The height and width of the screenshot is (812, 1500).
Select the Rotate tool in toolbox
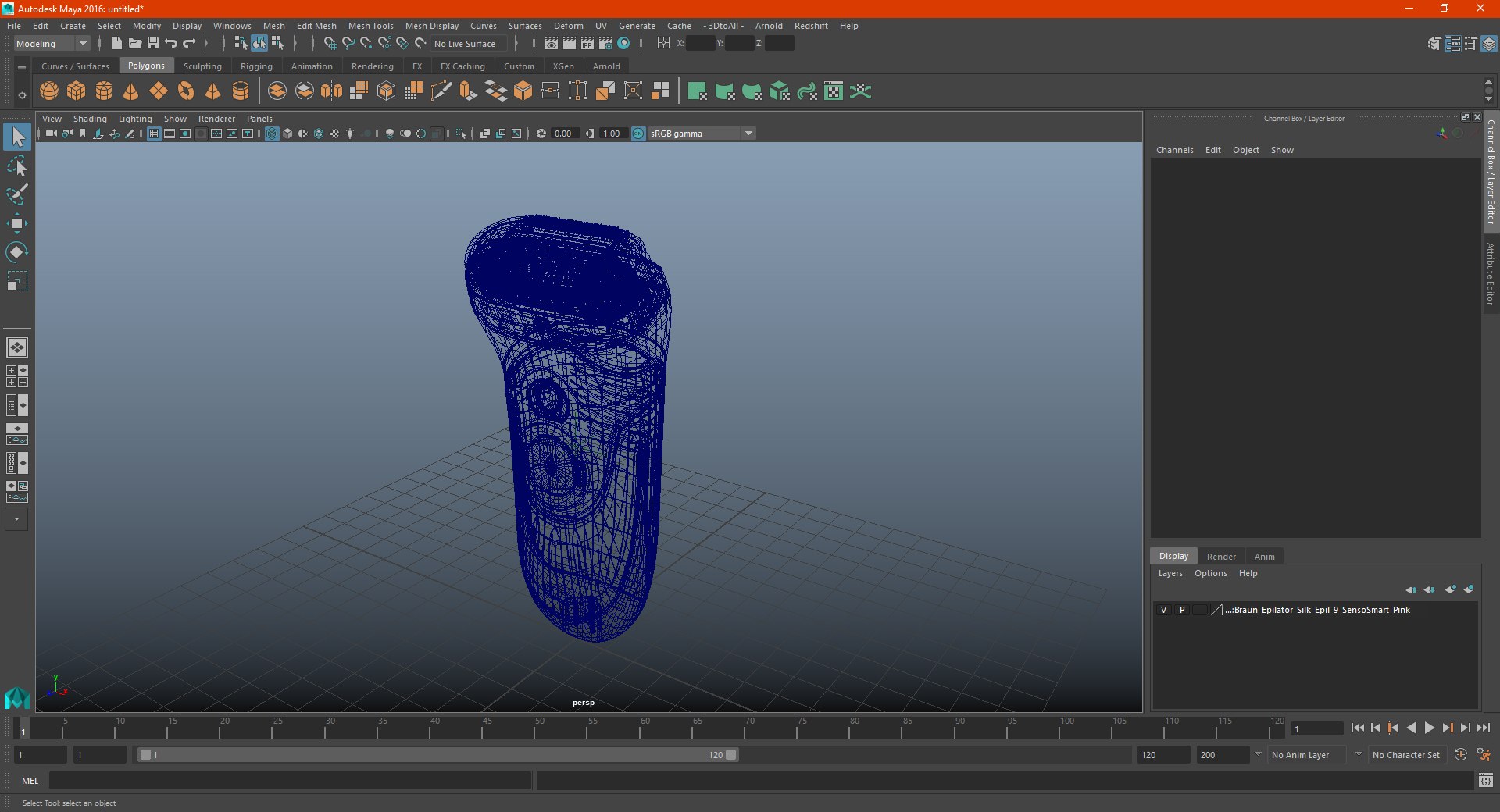[16, 252]
